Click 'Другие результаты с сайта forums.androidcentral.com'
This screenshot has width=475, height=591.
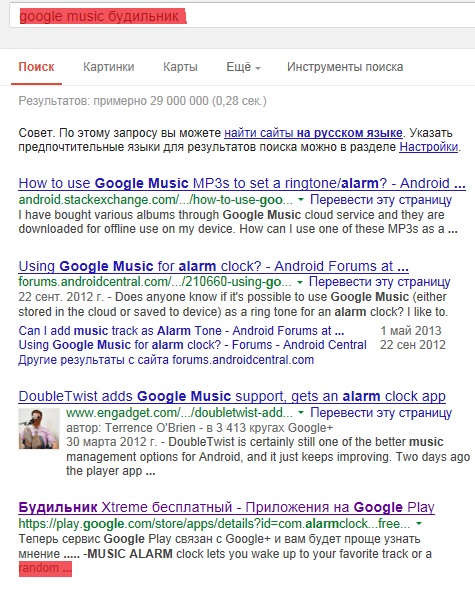point(166,360)
